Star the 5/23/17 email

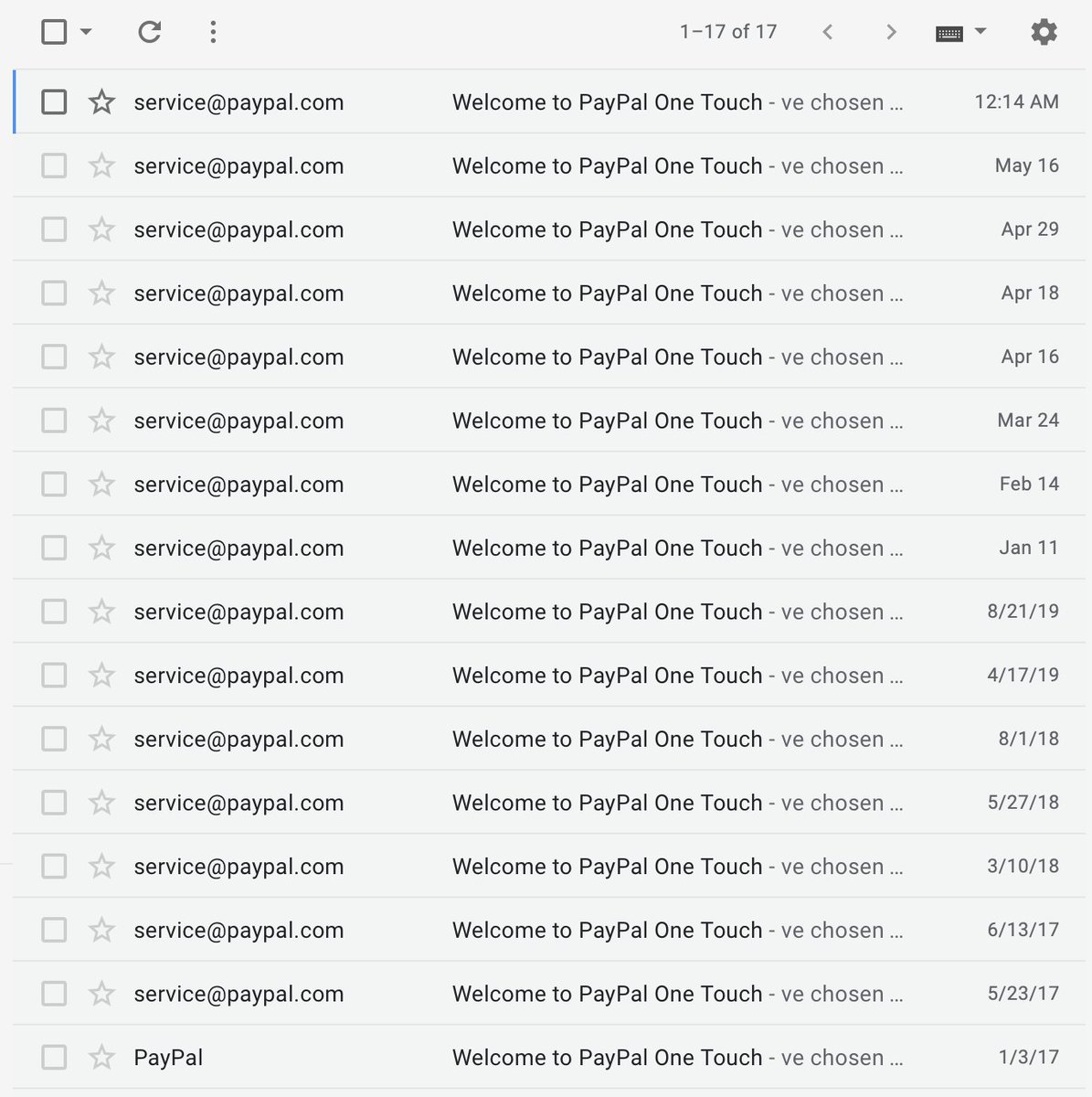pos(101,993)
